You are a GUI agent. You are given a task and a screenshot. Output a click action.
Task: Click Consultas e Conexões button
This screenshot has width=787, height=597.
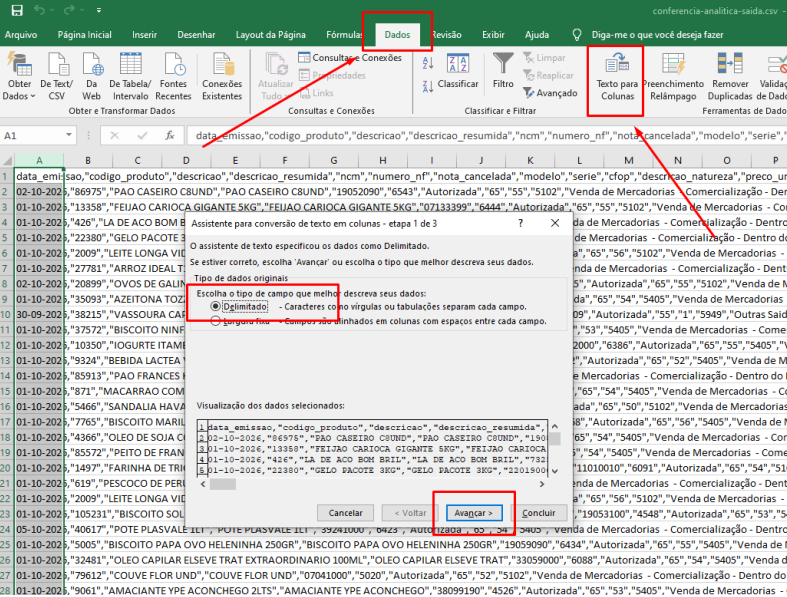click(350, 58)
